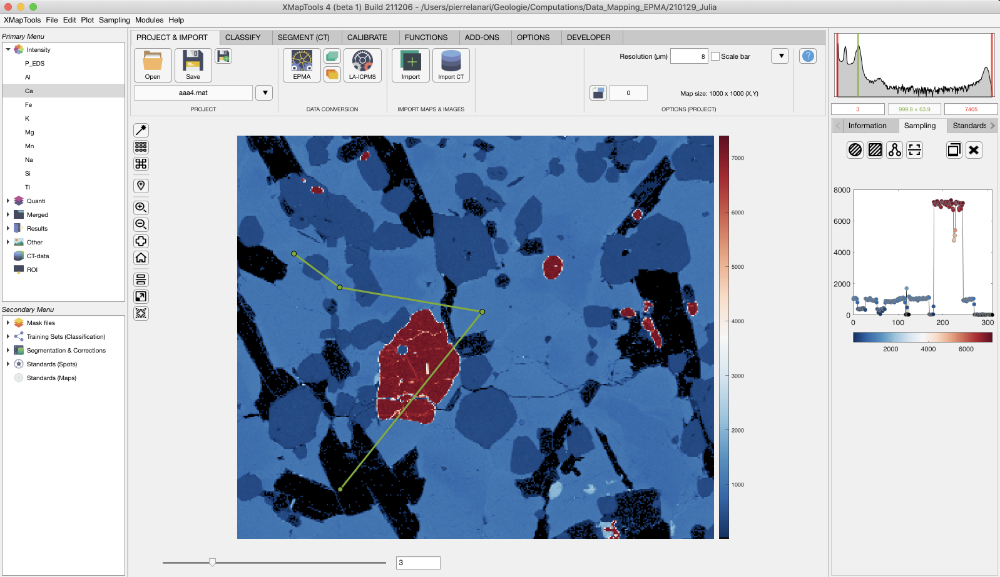Image resolution: width=1000 pixels, height=577 pixels.
Task: Expand the Merged tree node
Action: 8,215
